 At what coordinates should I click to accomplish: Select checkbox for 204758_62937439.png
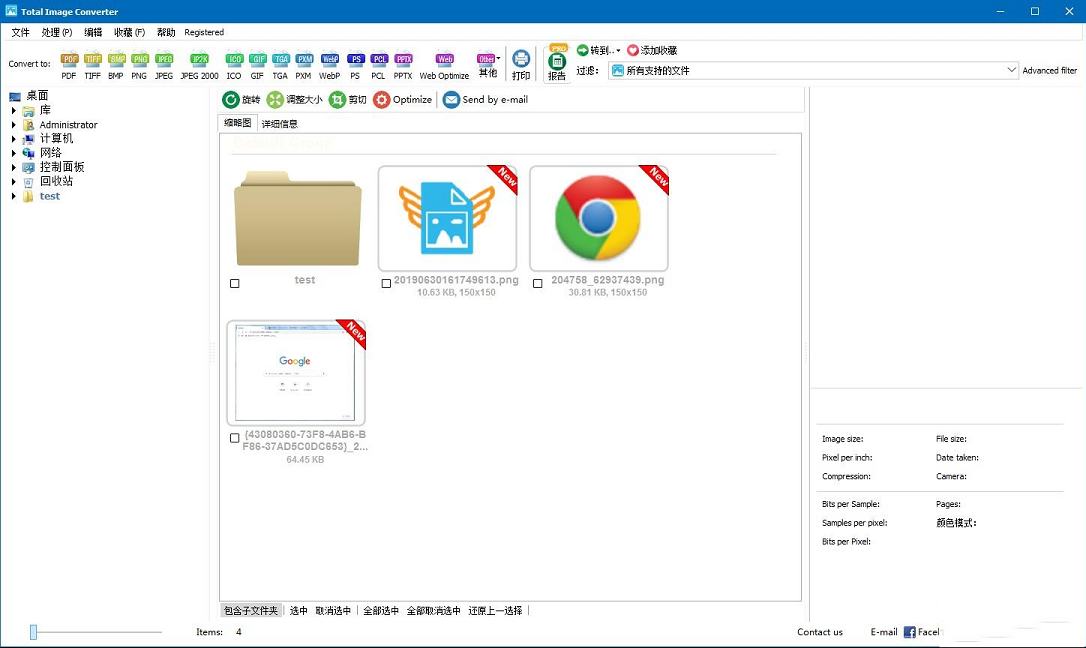pos(538,284)
